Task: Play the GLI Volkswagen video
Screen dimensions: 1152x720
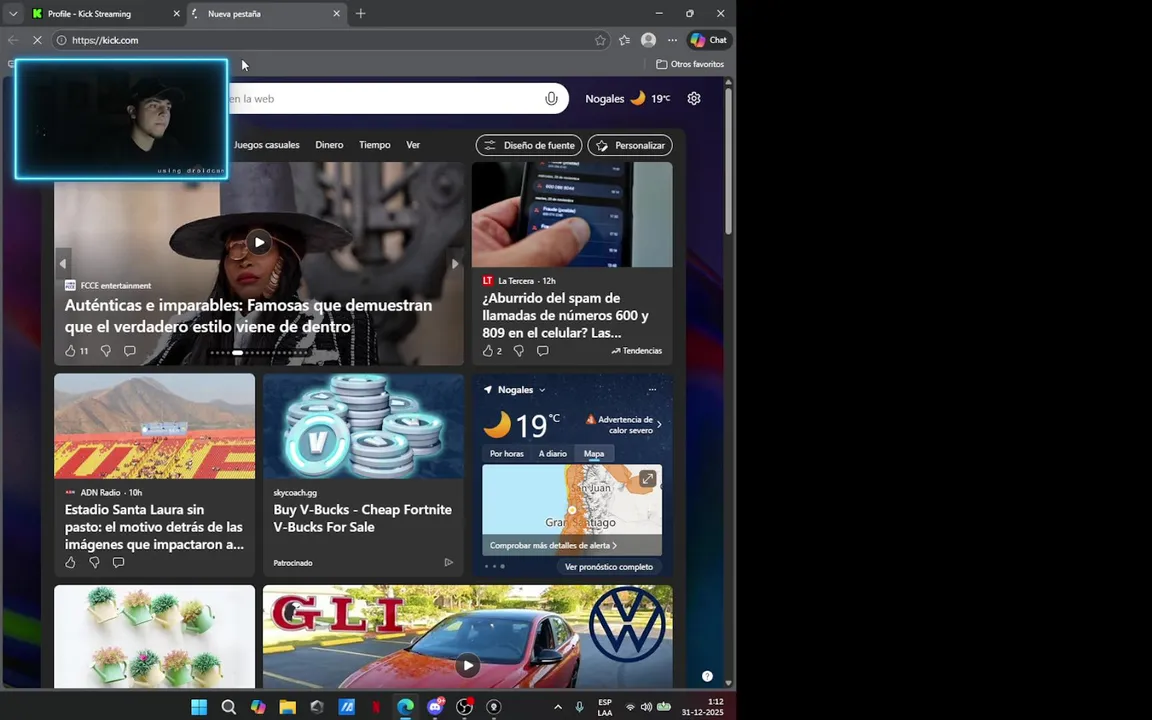Action: coord(467,666)
